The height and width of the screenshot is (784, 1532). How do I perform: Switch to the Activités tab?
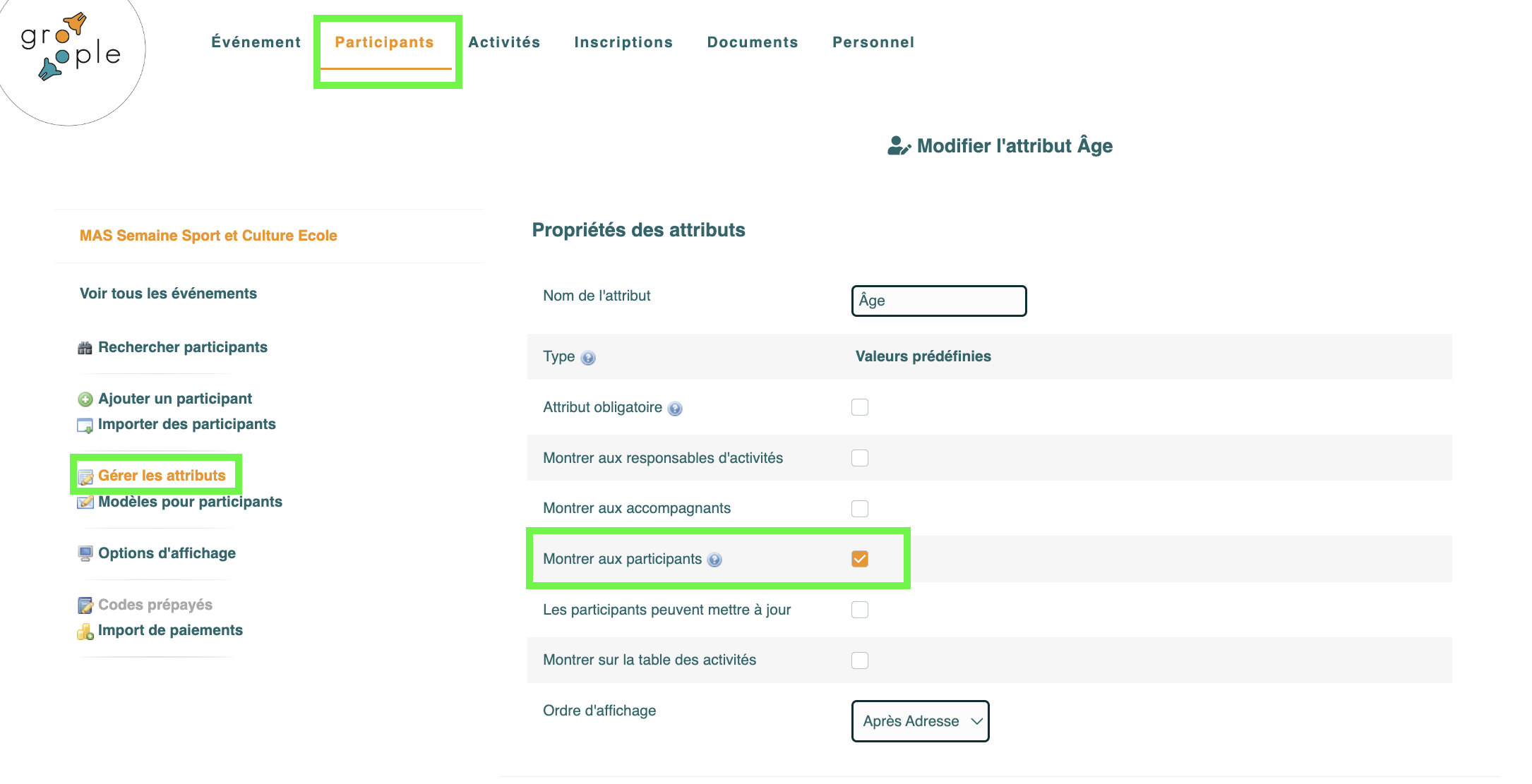pyautogui.click(x=504, y=42)
